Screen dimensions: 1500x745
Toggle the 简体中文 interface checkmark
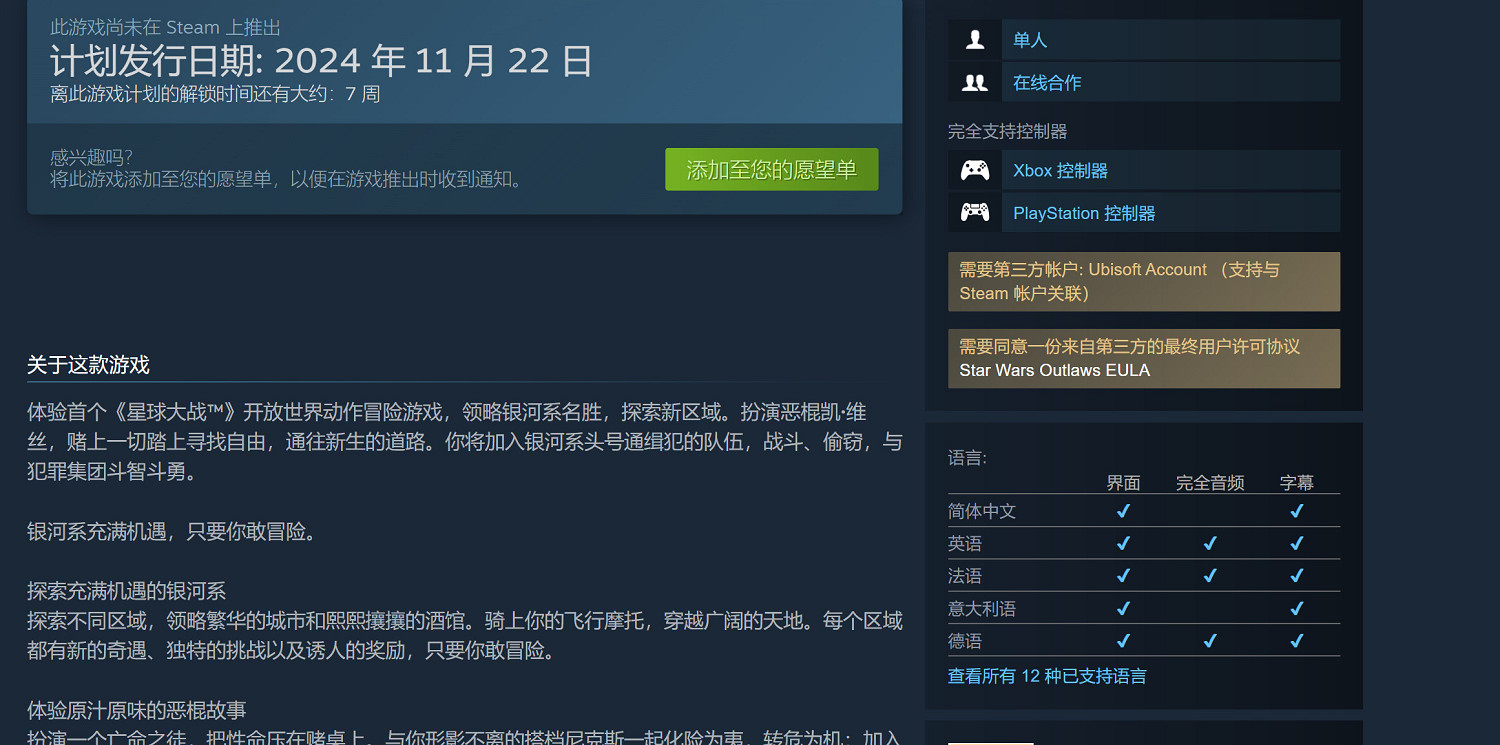tap(1123, 510)
